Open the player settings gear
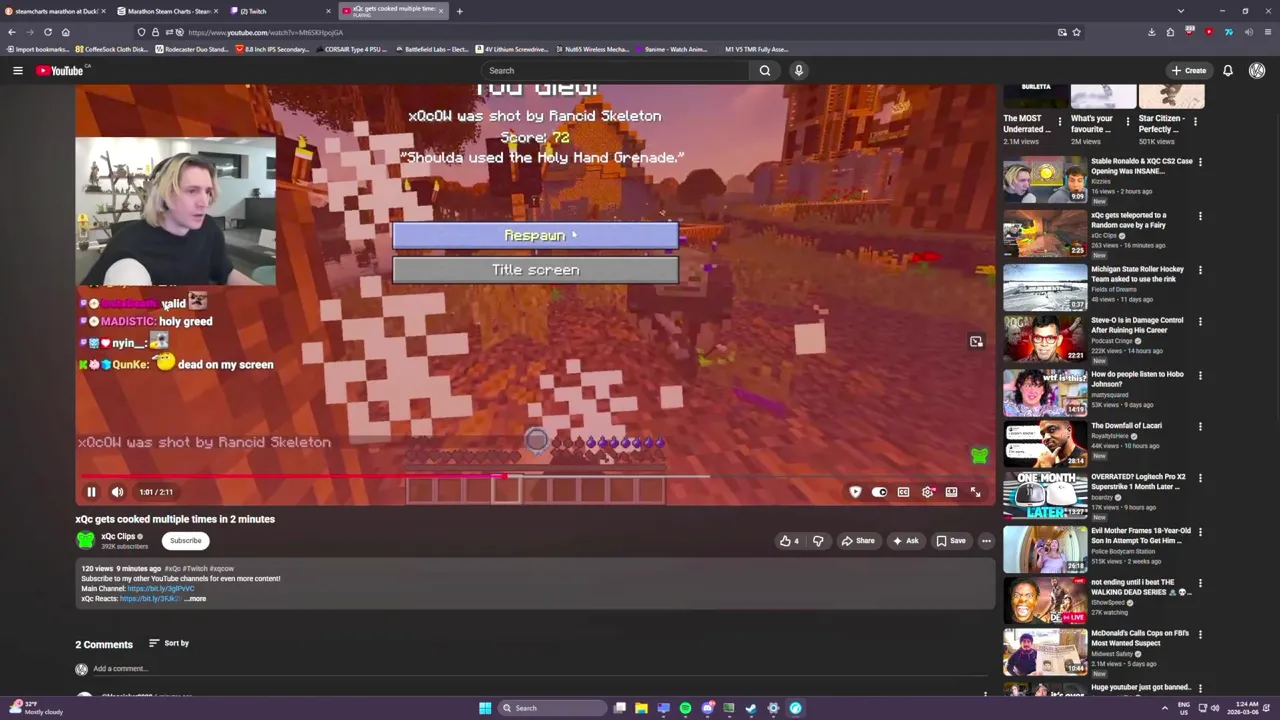The height and width of the screenshot is (720, 1280). pyautogui.click(x=928, y=492)
